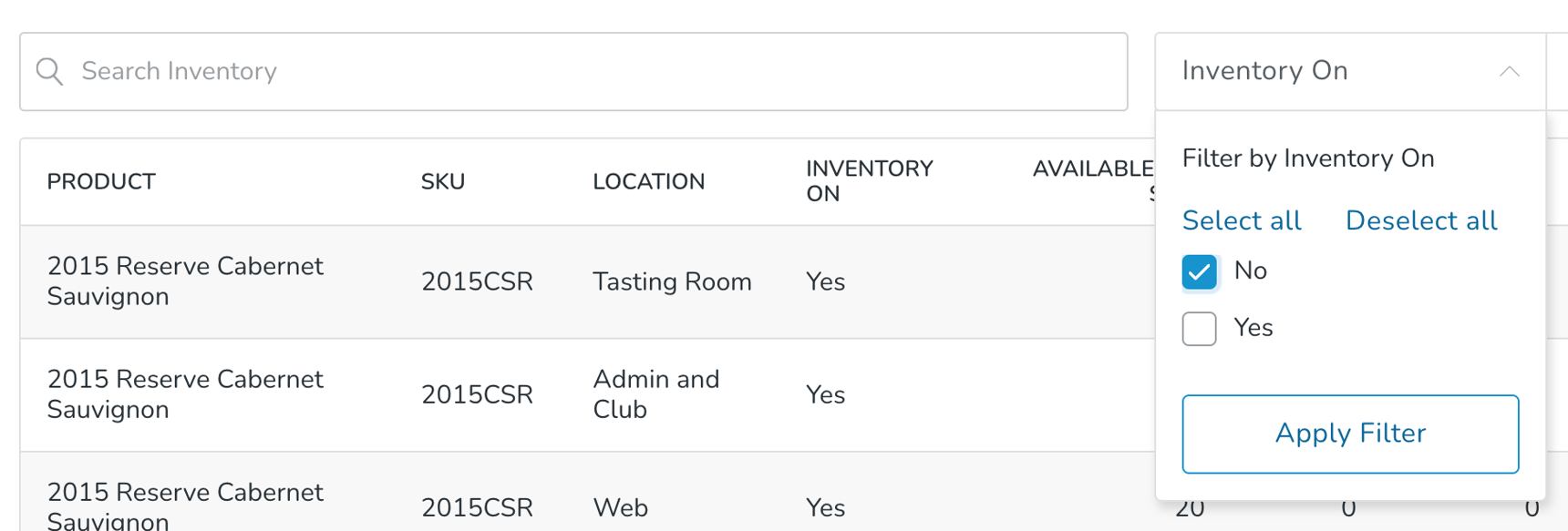This screenshot has height=531, width=1568.
Task: Expand the filter options under Inventory On
Action: click(1510, 71)
